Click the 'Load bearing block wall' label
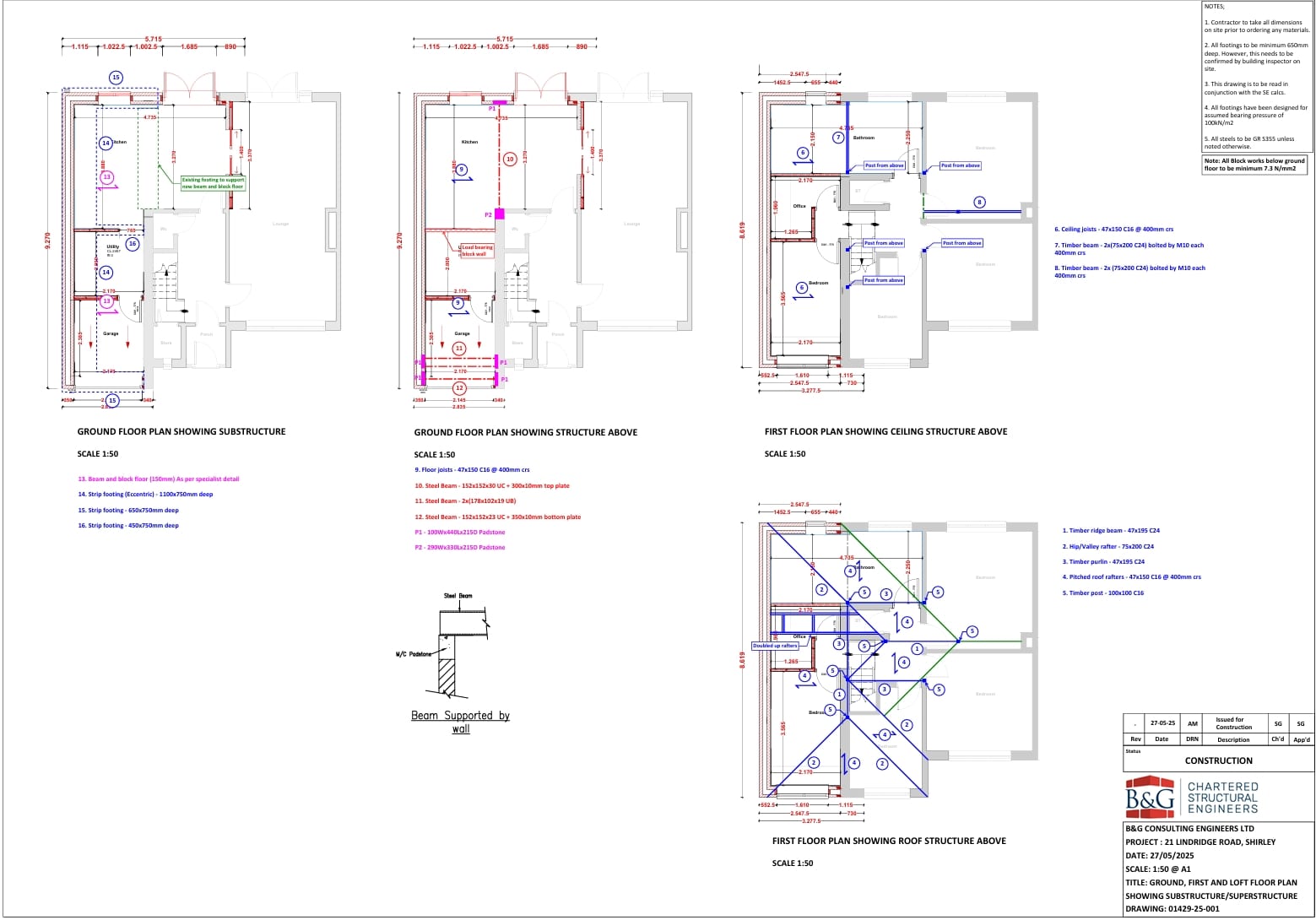Viewport: 1316px width, 920px height. tap(476, 251)
